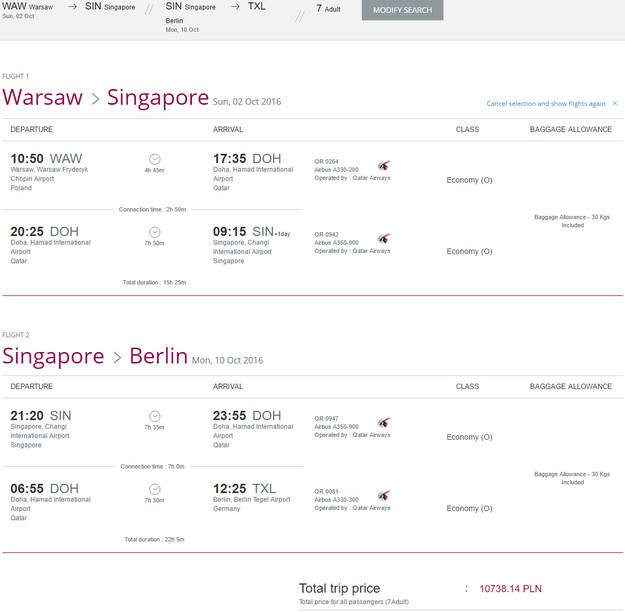The image size is (625, 612).
Task: Close flight selection with the X icon
Action: (x=615, y=103)
